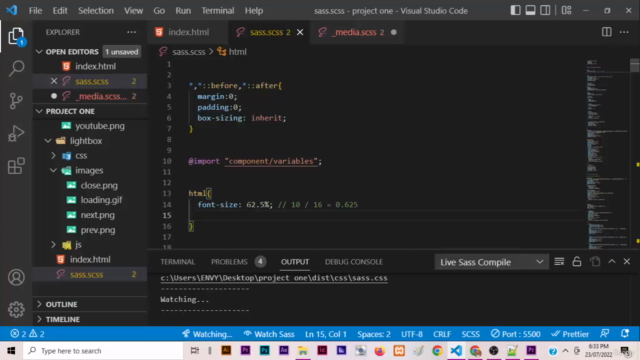Open notifications bell in status bar
Screen dimensions: 640x360
click(x=625, y=334)
